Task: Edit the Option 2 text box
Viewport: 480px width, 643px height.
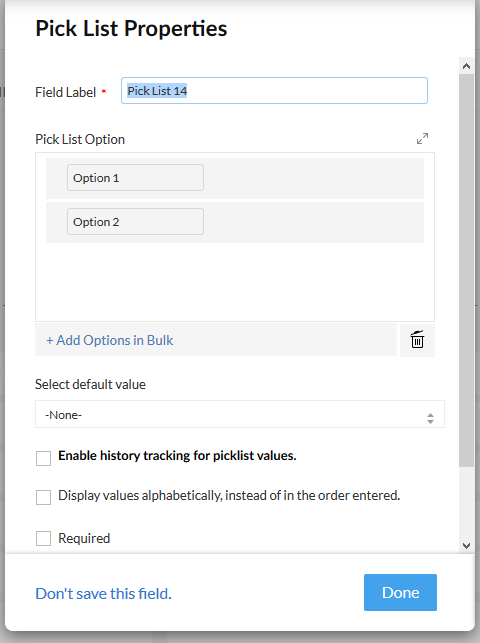Action: pos(135,221)
